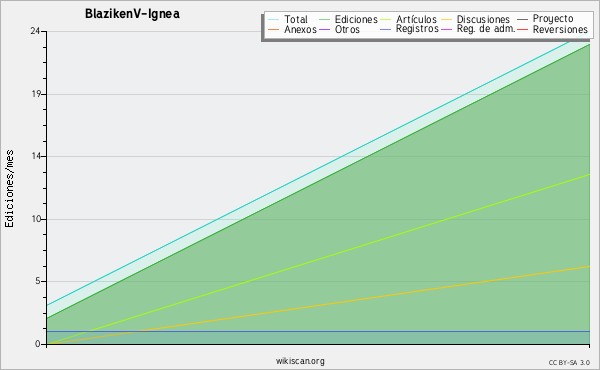Select the Artículos legend entry

pyautogui.click(x=416, y=19)
